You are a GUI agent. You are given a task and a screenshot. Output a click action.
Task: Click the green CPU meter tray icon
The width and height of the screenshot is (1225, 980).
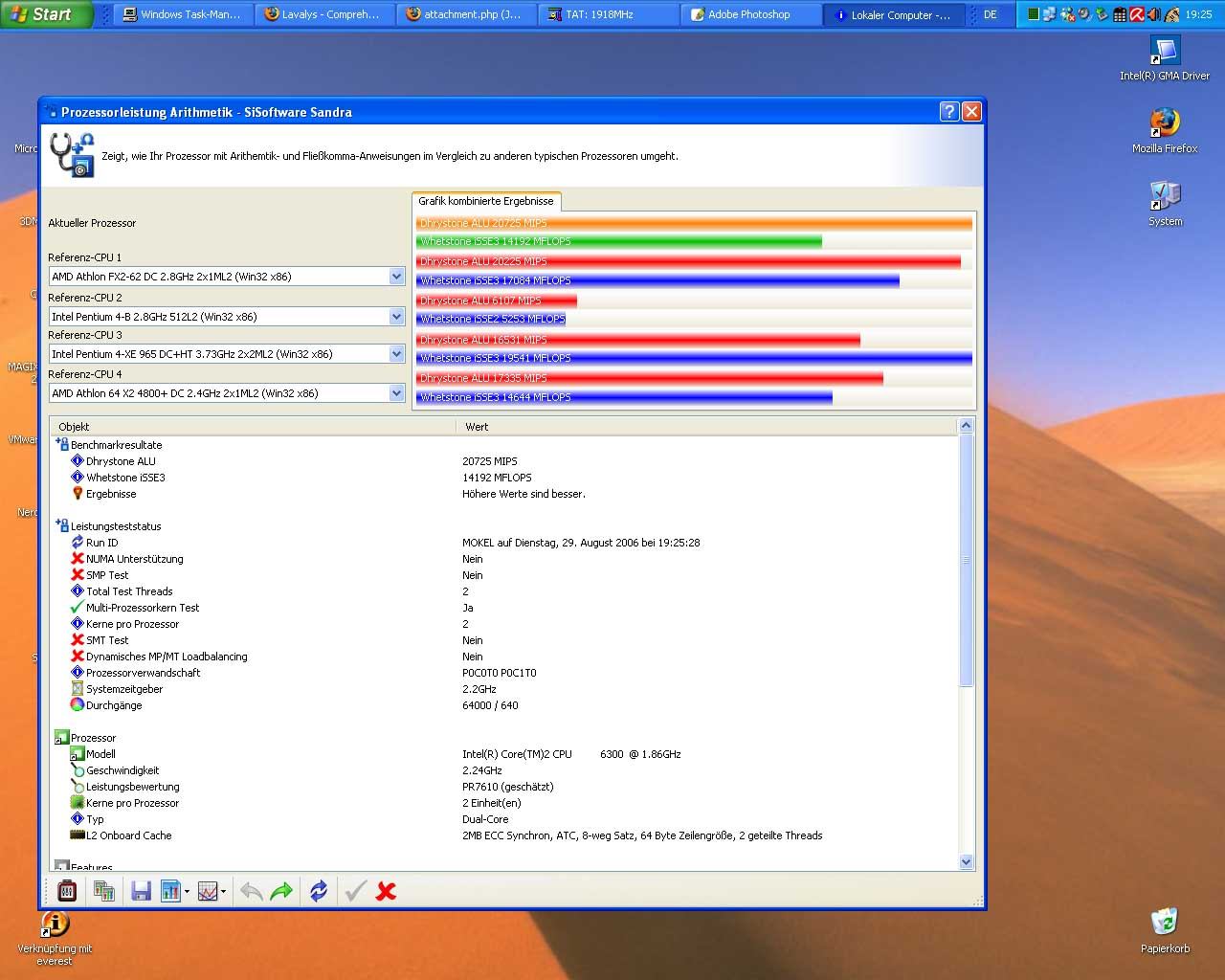[x=1033, y=14]
